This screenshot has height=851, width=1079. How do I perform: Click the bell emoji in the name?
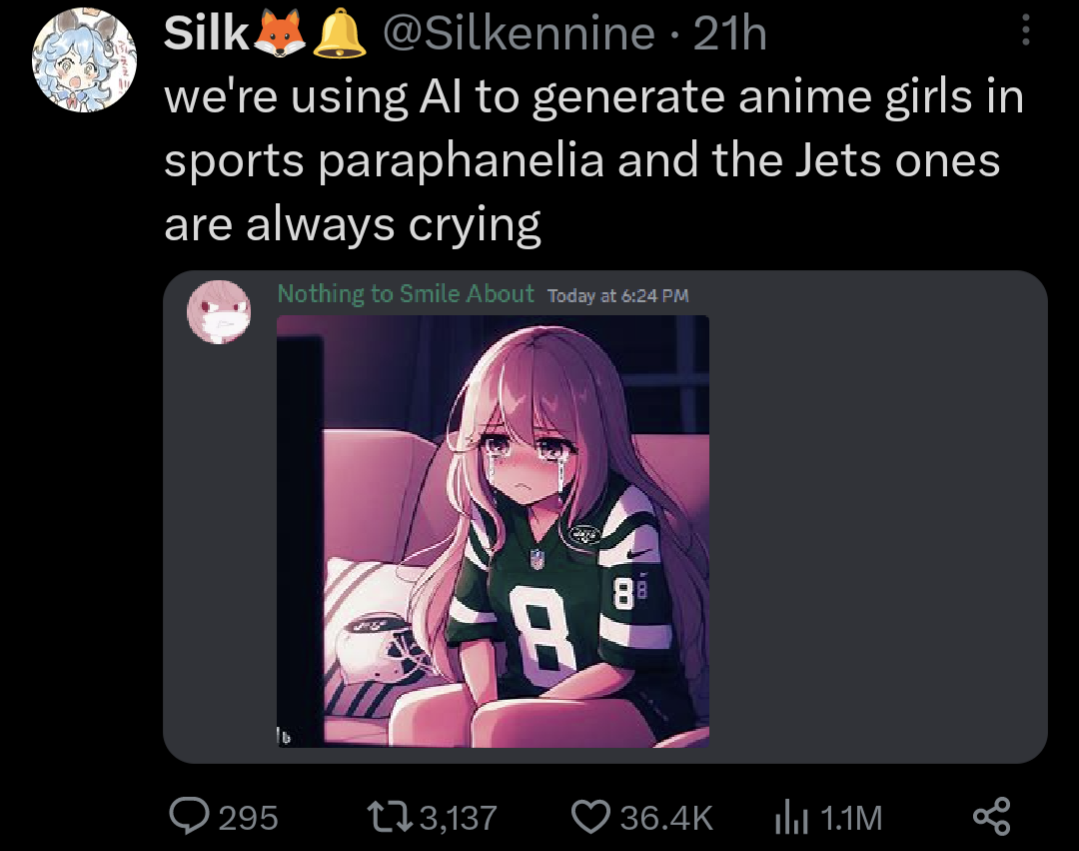(x=339, y=33)
